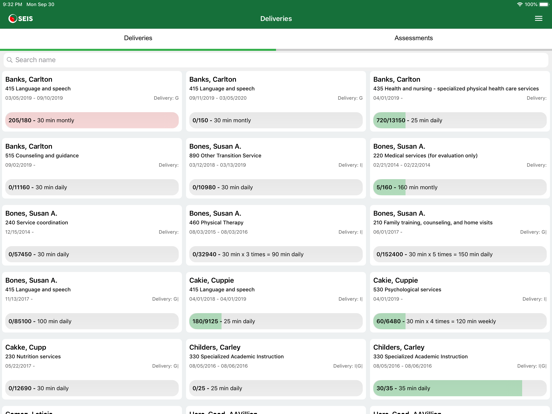Click '240 Service coordination' text
Viewport: 552px width, 414px height.
point(37,222)
